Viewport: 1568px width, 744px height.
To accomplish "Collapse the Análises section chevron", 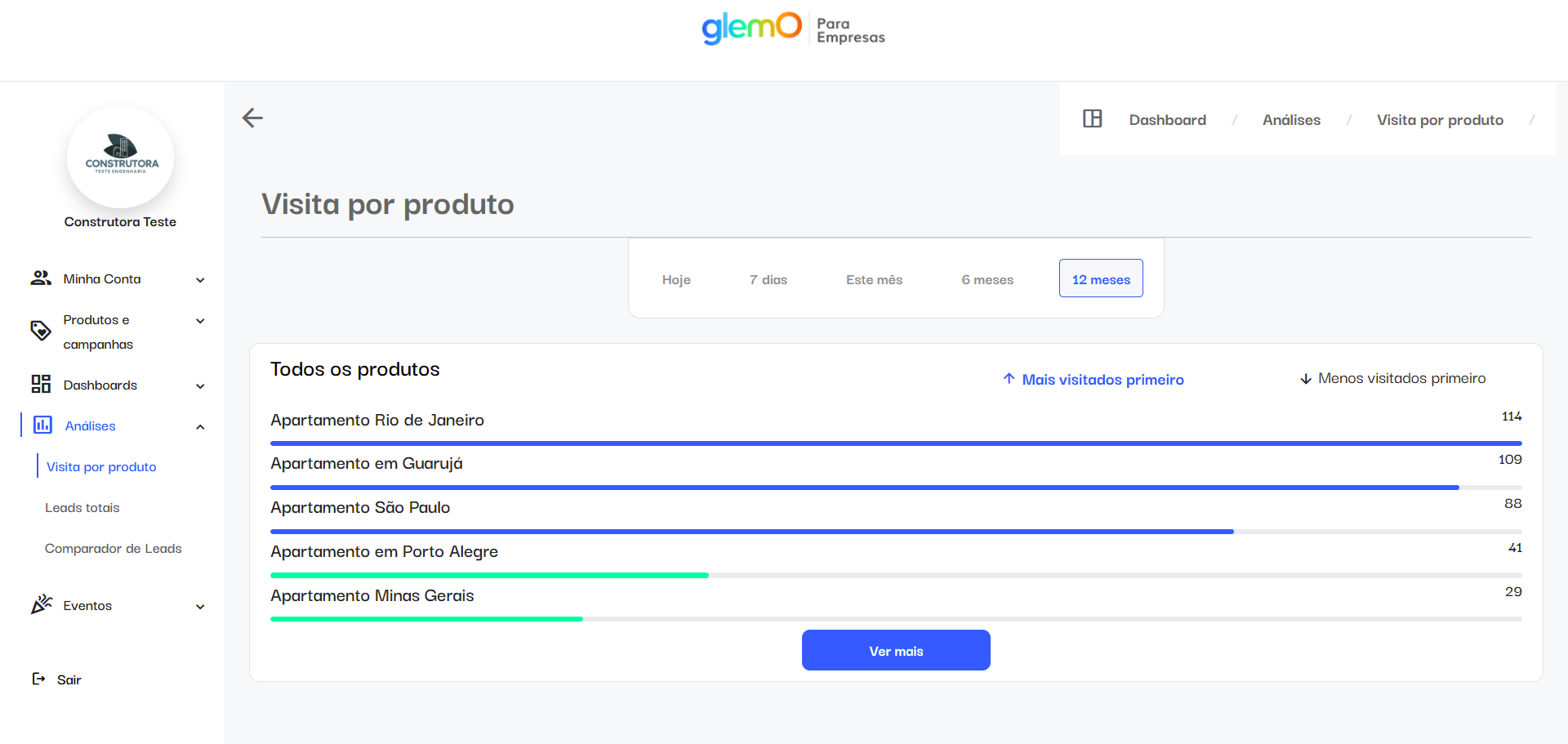I will click(x=200, y=427).
